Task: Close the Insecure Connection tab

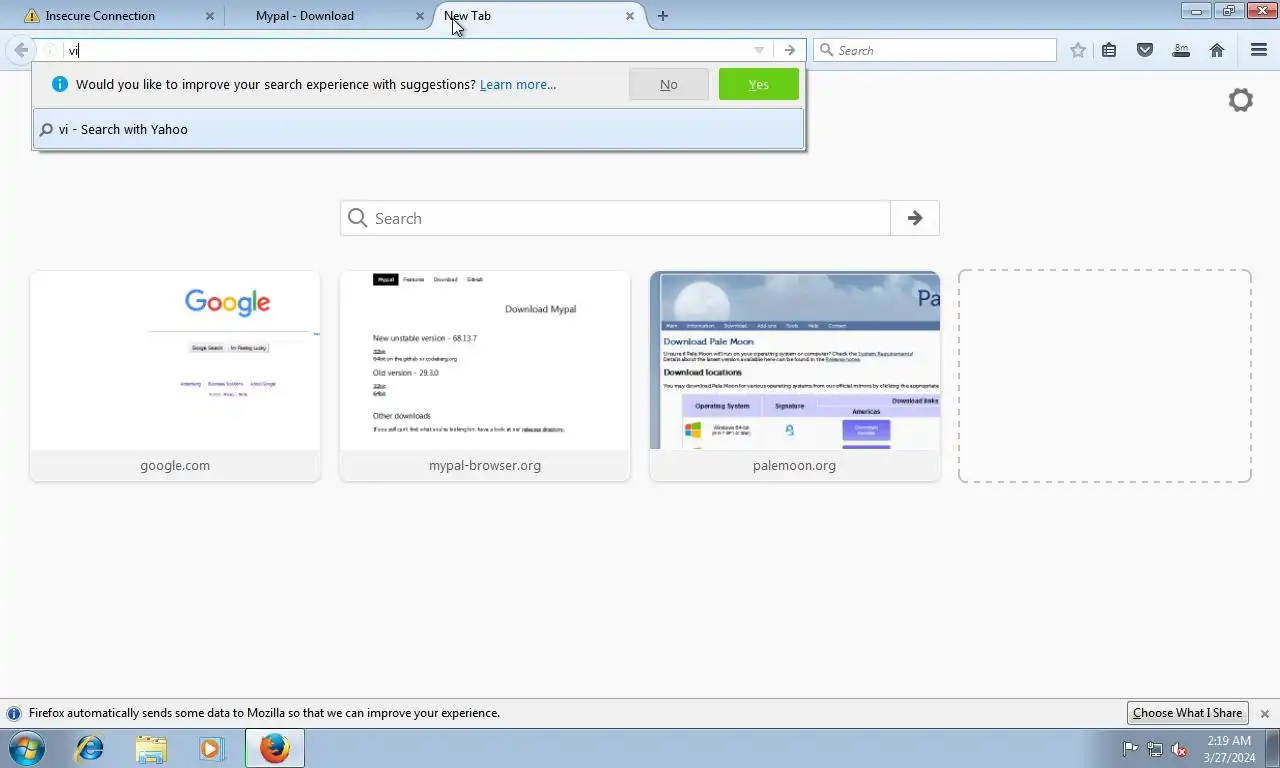Action: point(210,16)
